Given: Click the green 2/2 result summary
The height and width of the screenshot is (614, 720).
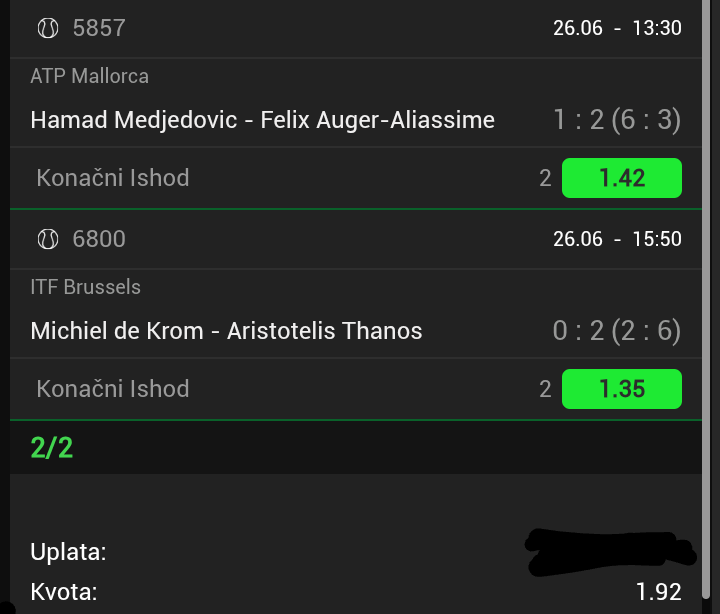Looking at the screenshot, I should coord(52,448).
